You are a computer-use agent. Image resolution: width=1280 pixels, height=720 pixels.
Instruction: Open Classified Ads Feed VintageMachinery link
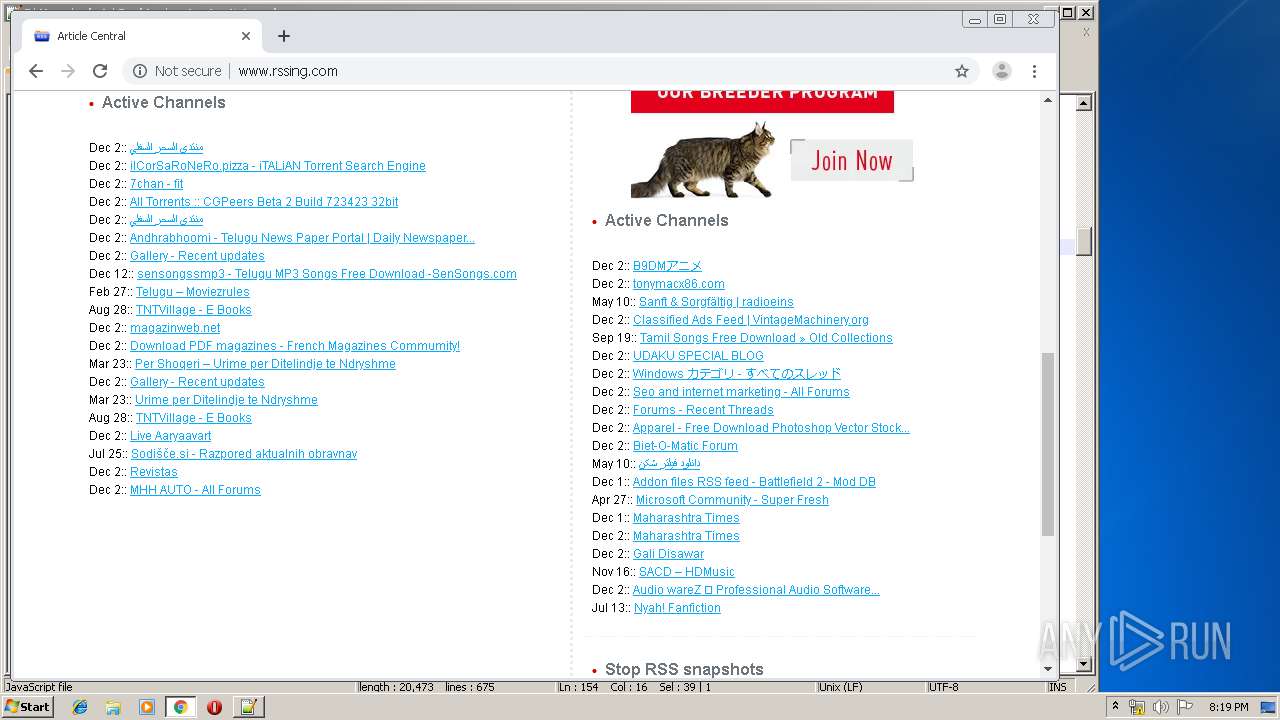[751, 320]
